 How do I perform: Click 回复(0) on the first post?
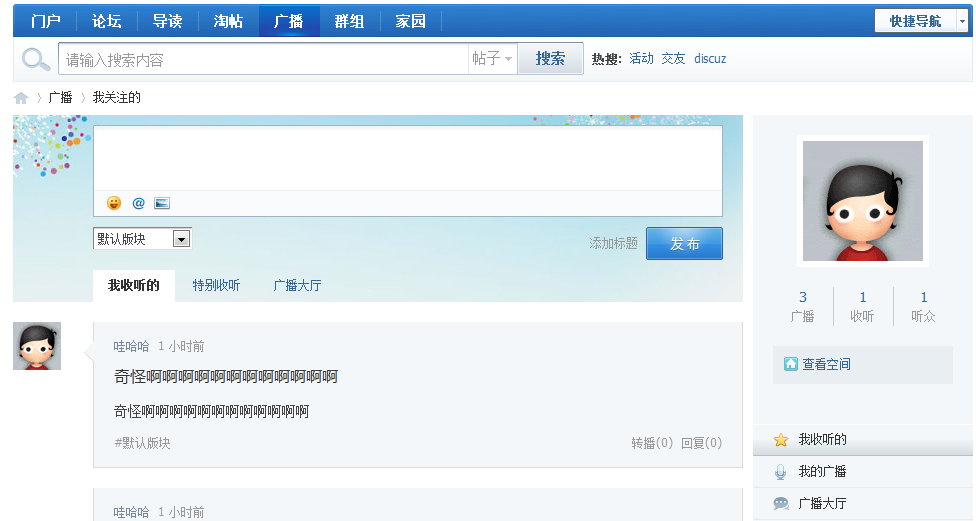[702, 443]
